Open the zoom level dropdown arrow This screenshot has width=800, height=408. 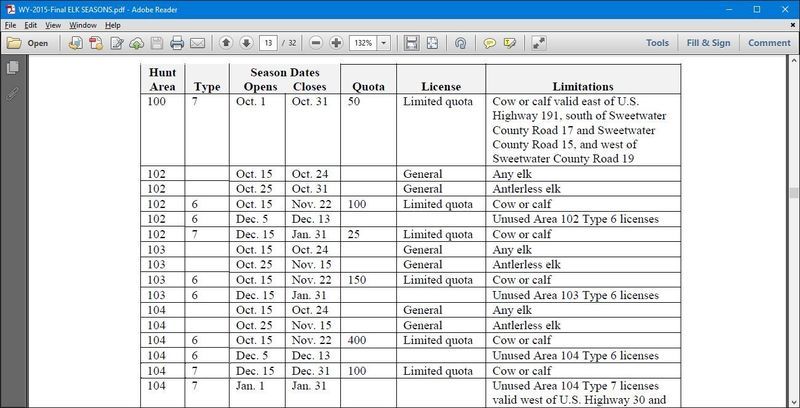click(384, 43)
